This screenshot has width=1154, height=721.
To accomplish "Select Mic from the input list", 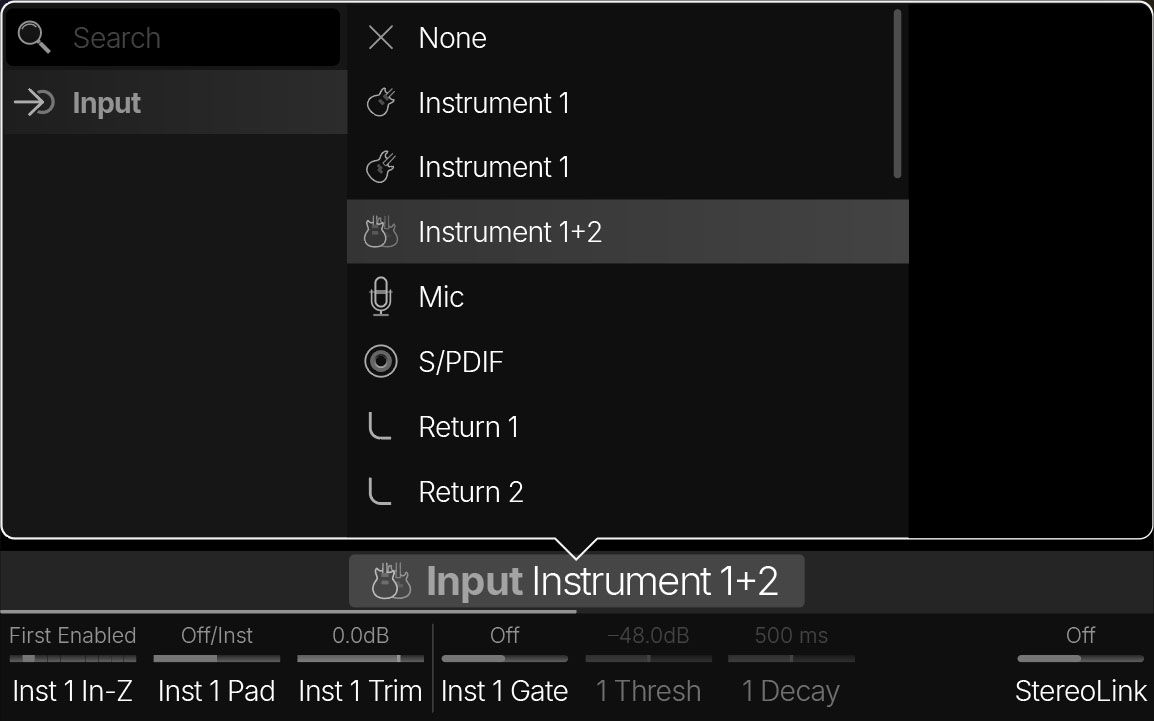I will point(441,297).
